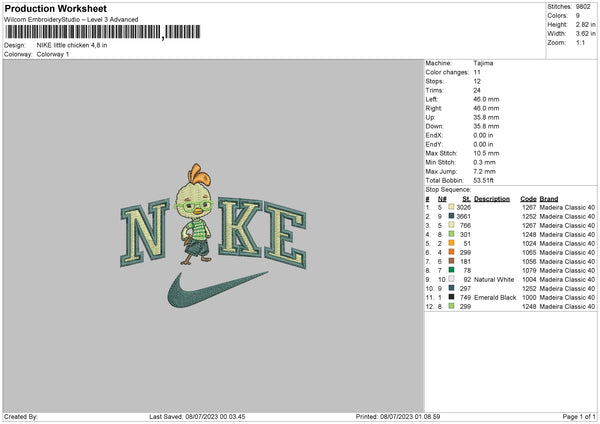Click code 1079 in stop row 8

tap(529, 271)
